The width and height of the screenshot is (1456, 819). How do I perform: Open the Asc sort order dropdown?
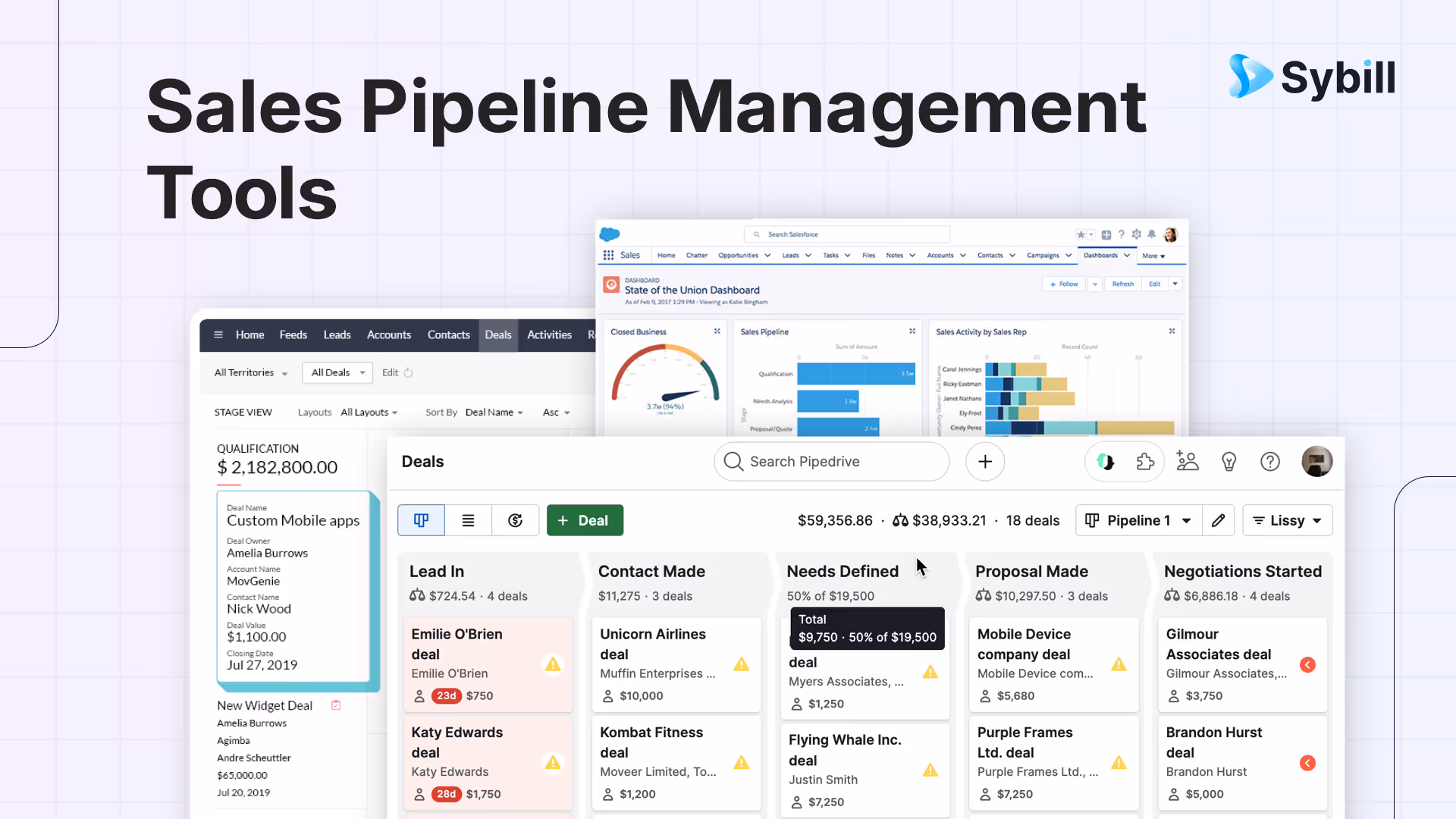coord(557,413)
